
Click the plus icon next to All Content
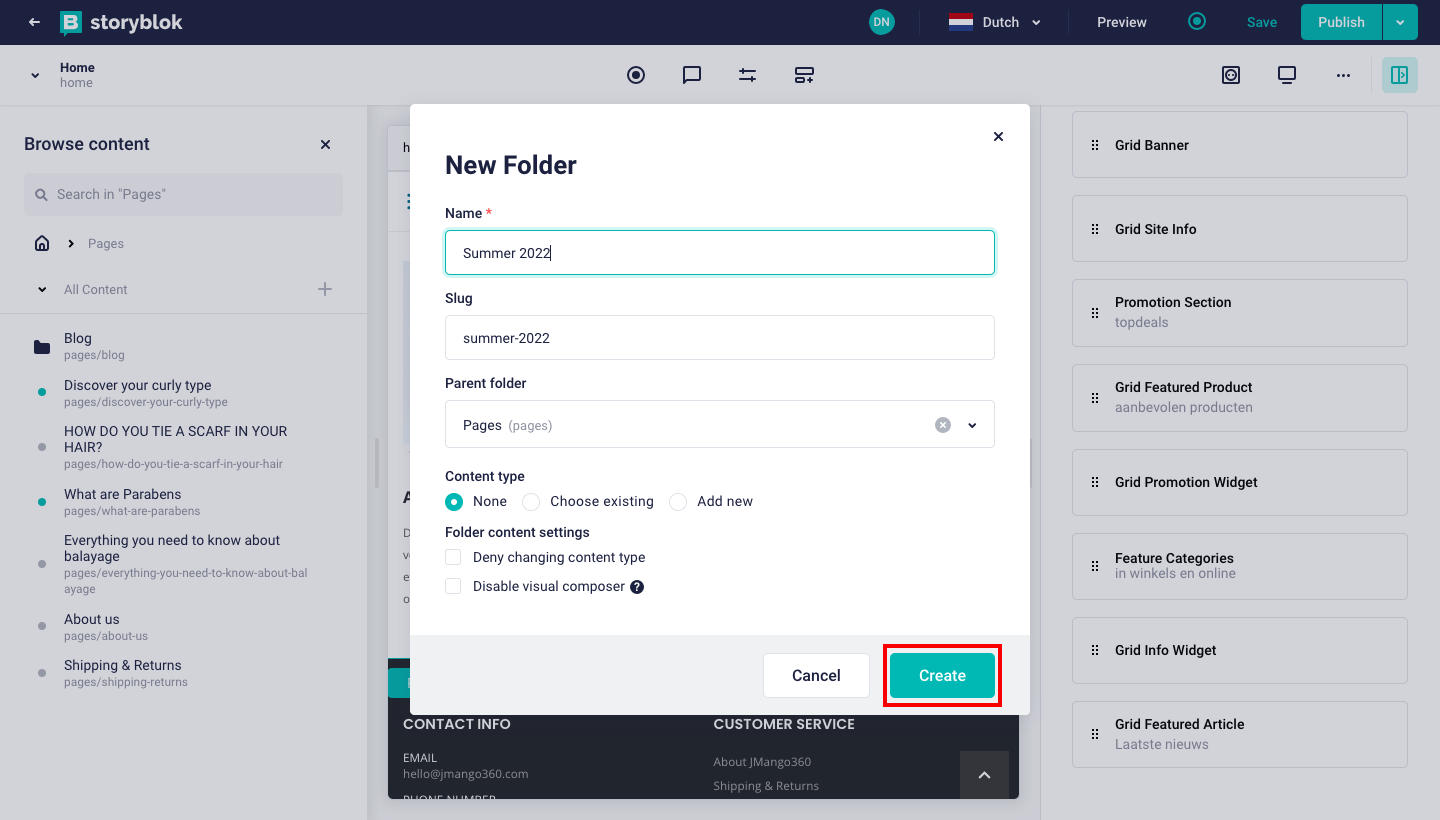325,289
